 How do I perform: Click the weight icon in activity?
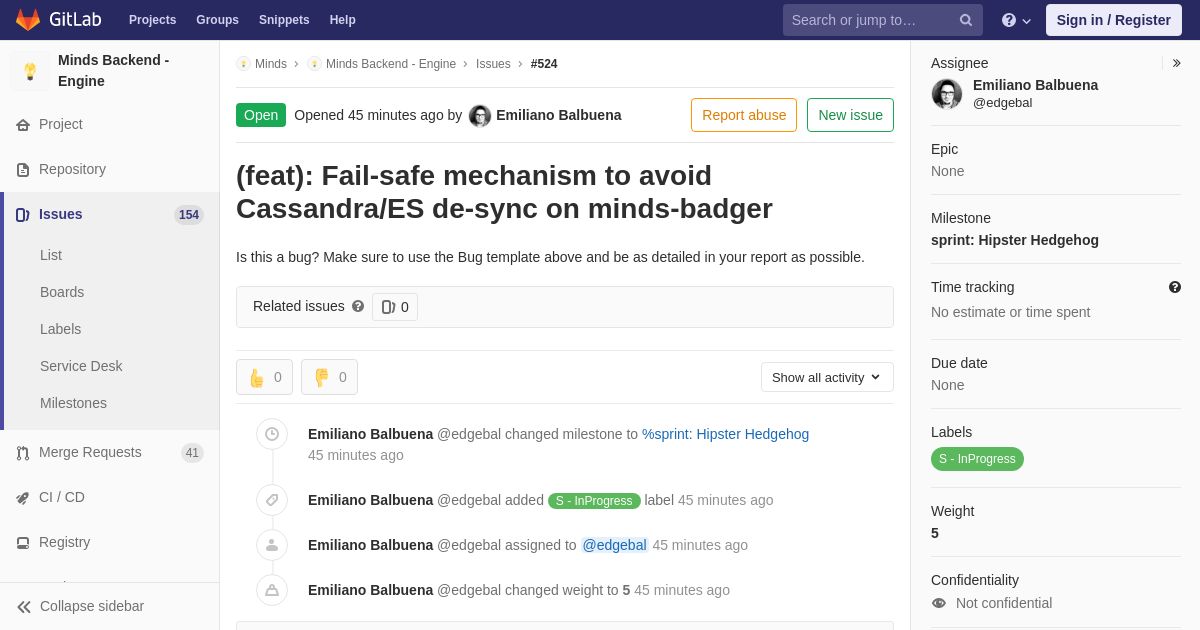(272, 590)
